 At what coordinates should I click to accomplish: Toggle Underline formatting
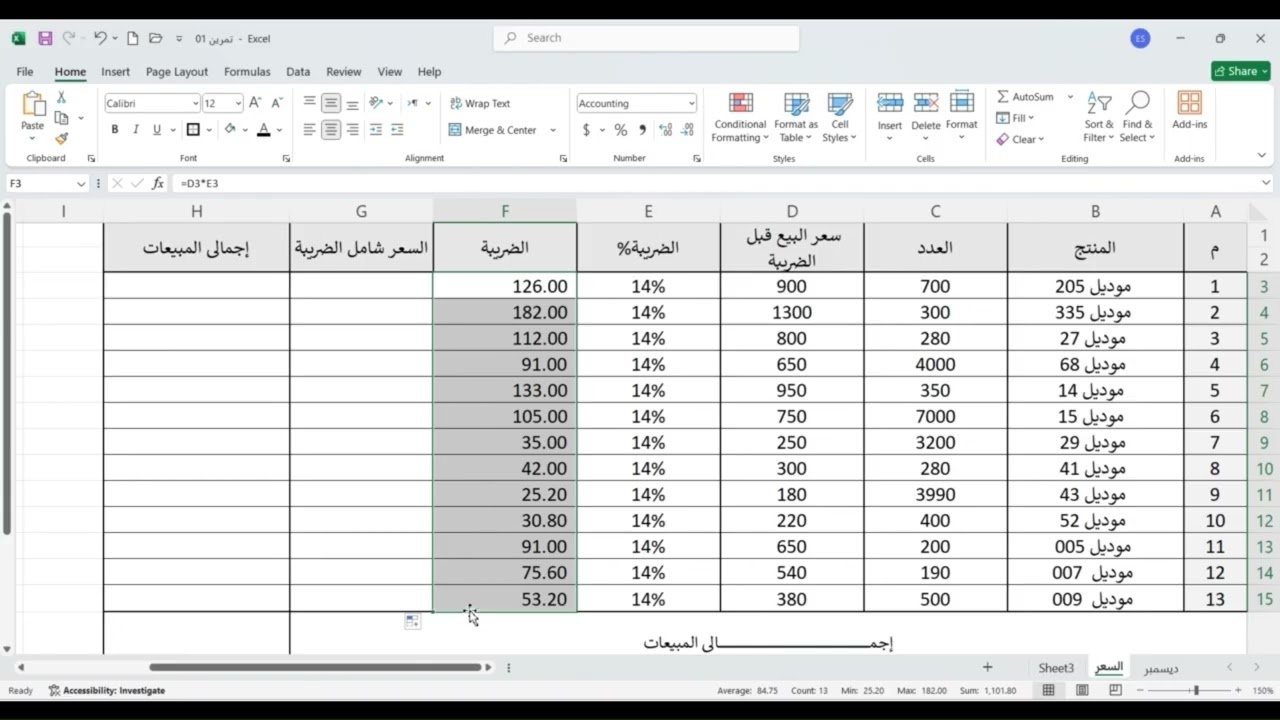point(157,130)
